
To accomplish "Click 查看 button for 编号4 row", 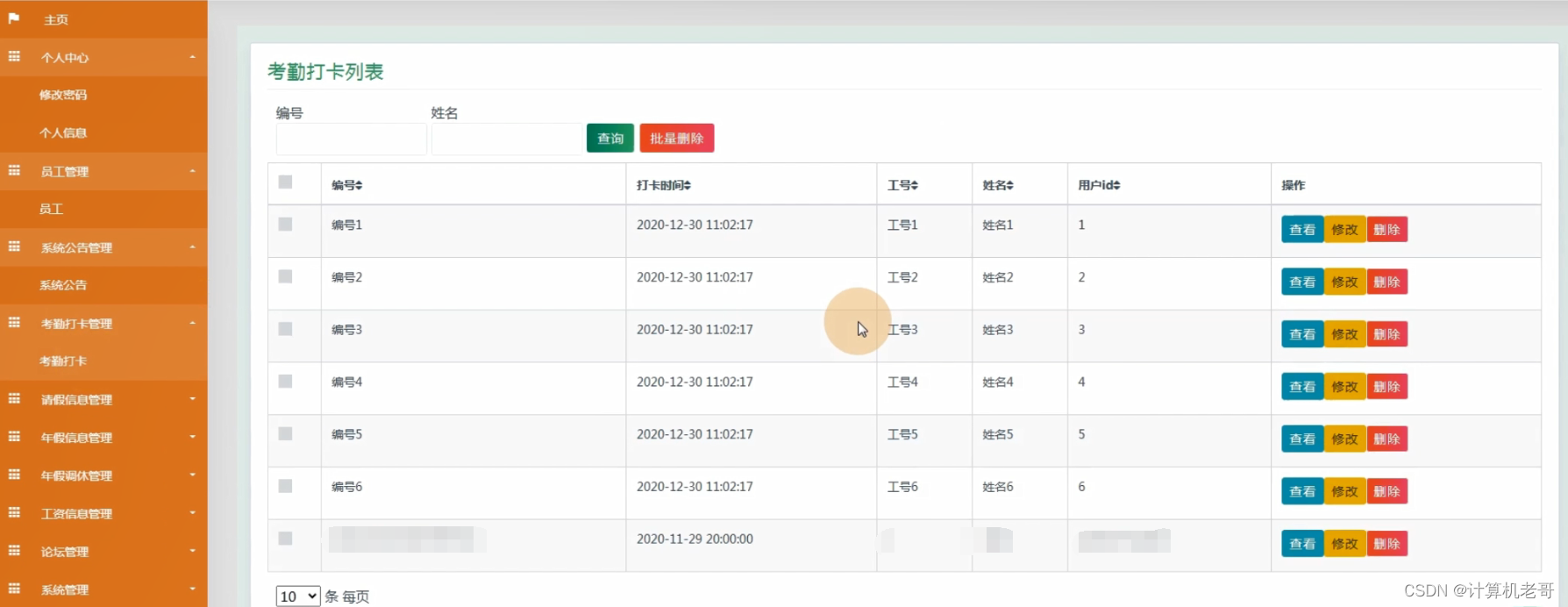I will 1302,387.
